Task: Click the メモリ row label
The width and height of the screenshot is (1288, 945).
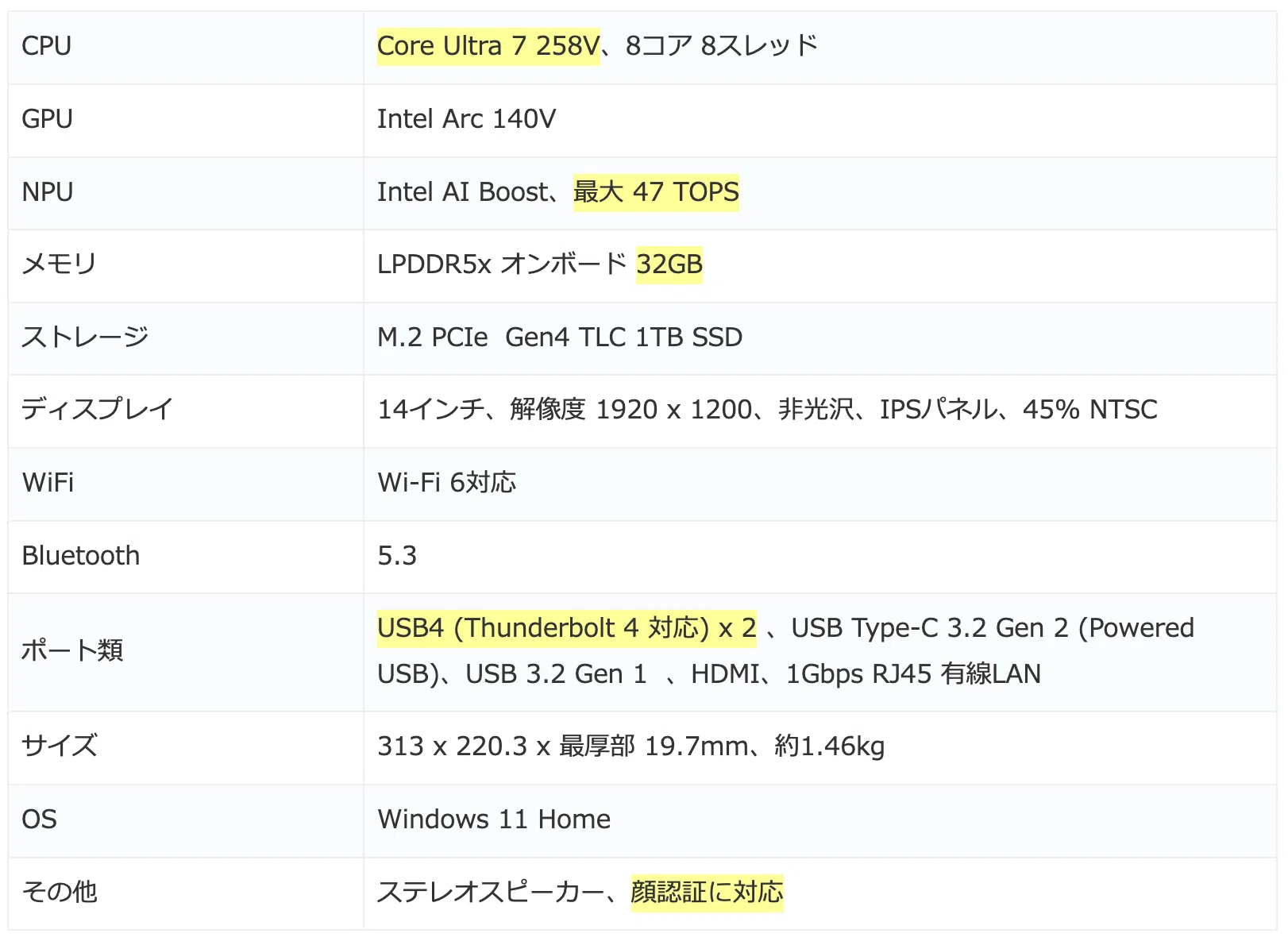Action: [59, 264]
